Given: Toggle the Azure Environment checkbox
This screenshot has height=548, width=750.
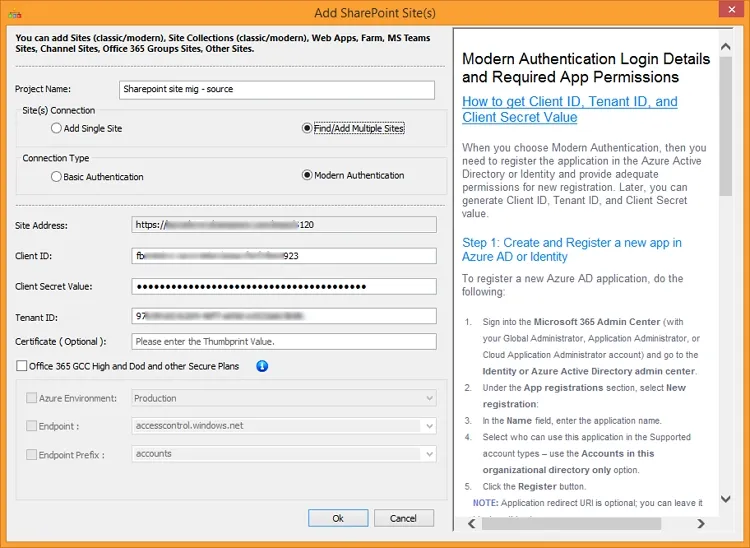Looking at the screenshot, I should 32,398.
